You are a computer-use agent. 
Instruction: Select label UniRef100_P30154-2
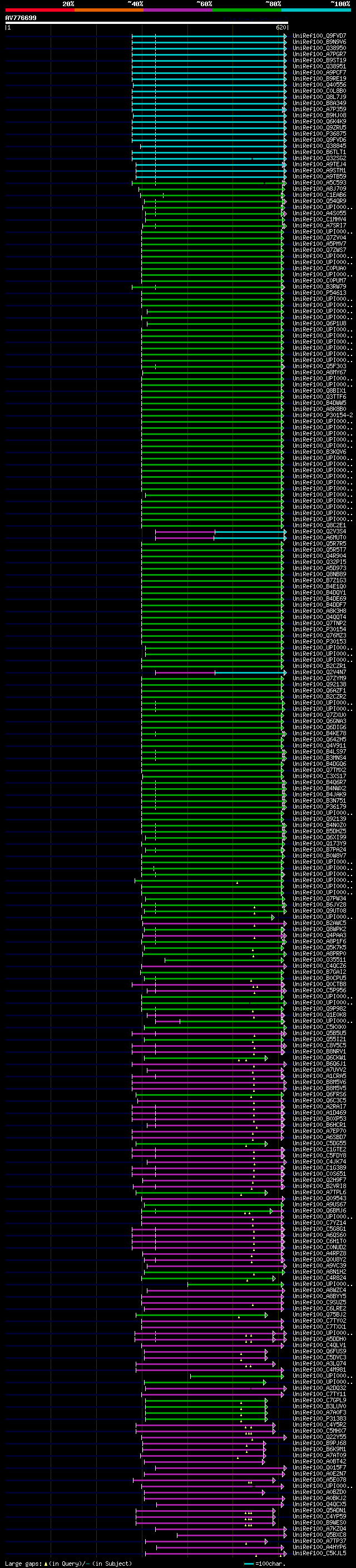click(x=323, y=415)
